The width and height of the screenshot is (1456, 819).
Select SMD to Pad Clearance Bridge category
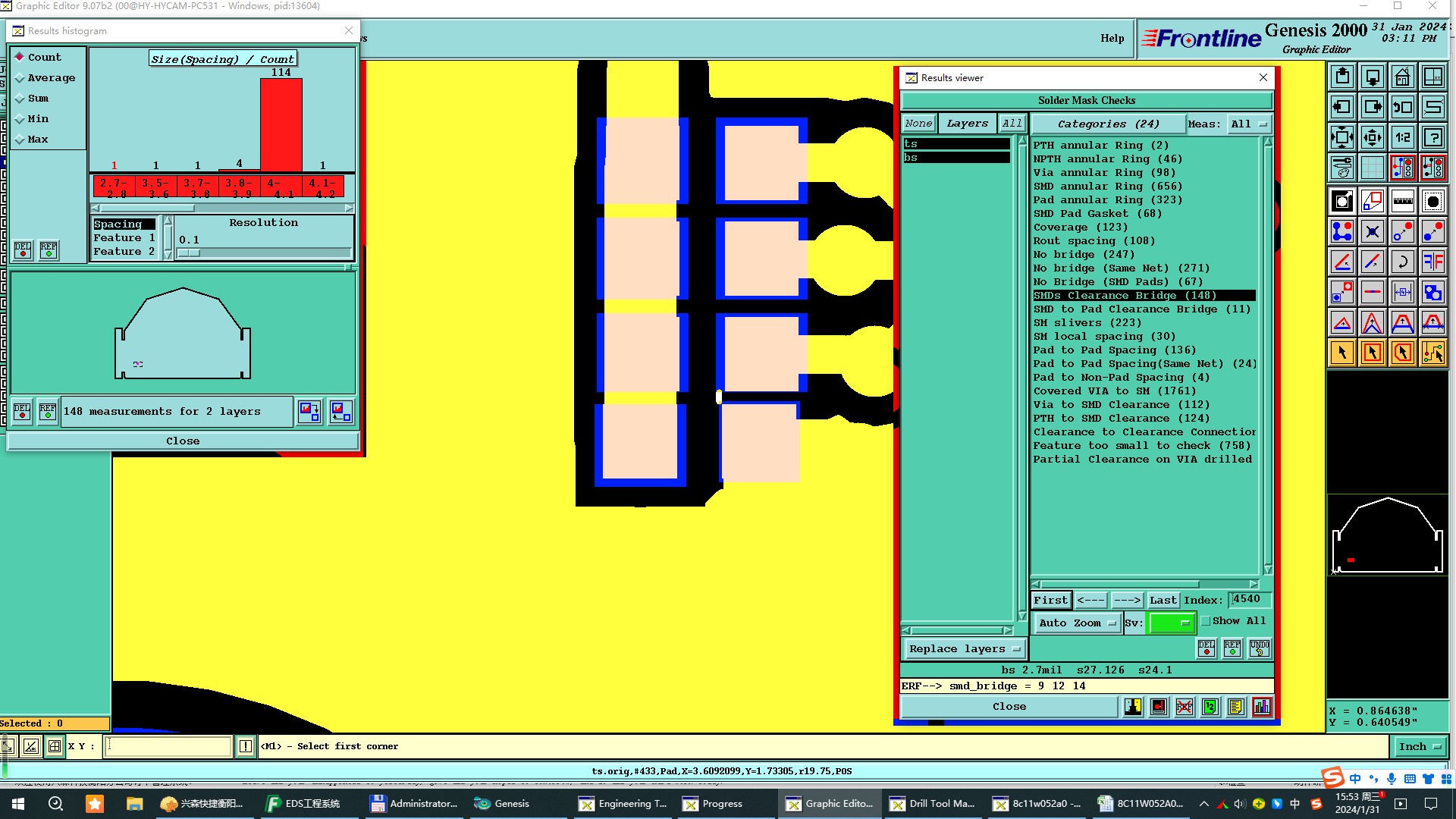[x=1142, y=309]
